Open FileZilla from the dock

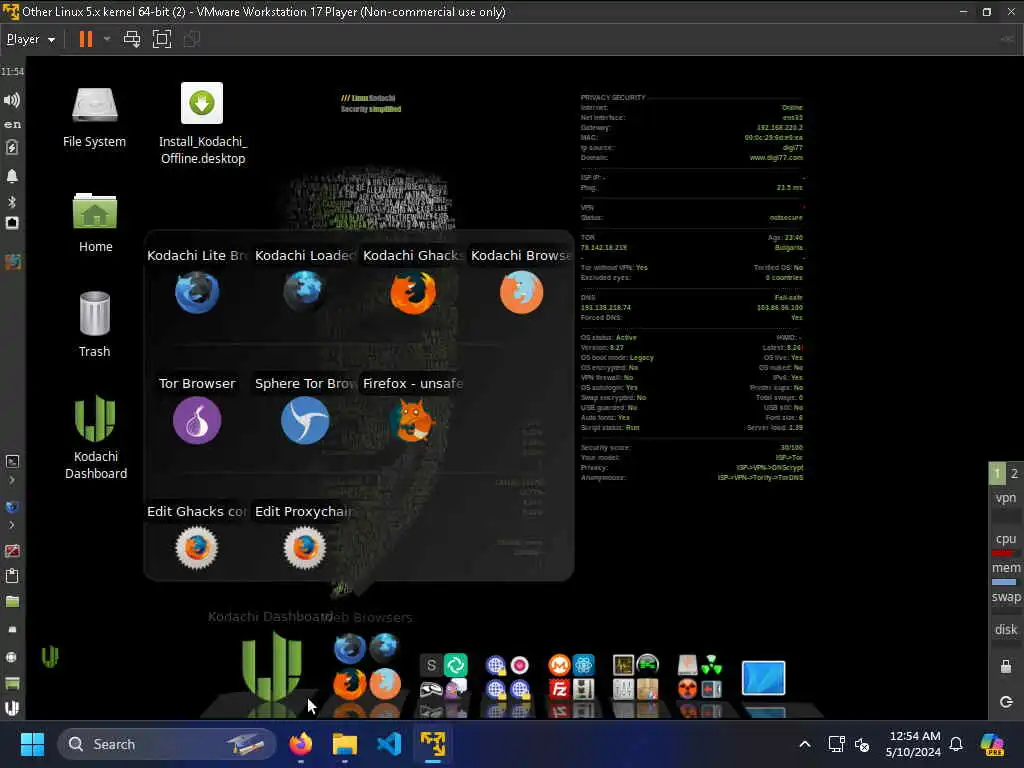click(559, 689)
